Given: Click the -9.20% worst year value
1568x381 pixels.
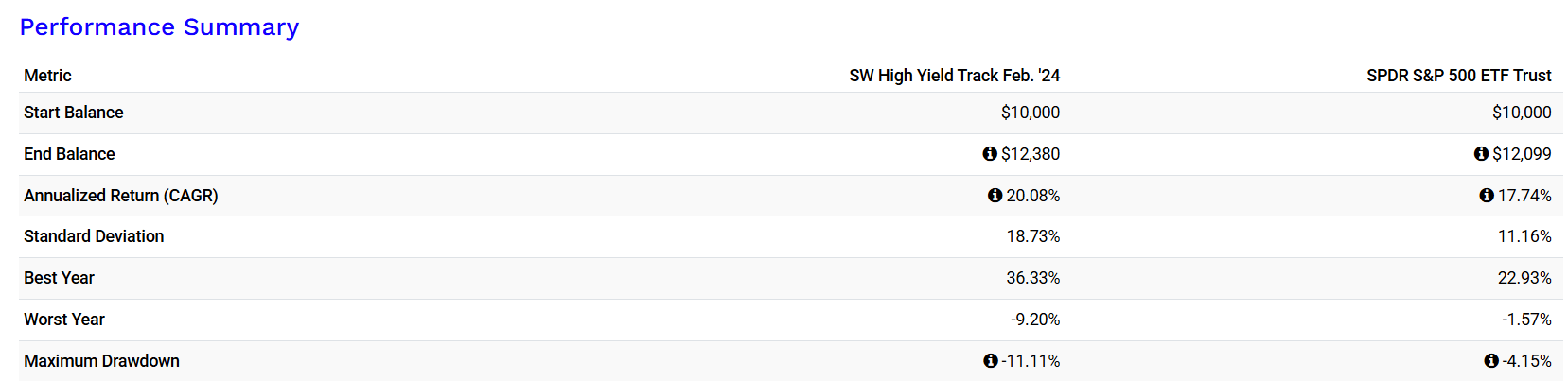Looking at the screenshot, I should click(x=1035, y=320).
